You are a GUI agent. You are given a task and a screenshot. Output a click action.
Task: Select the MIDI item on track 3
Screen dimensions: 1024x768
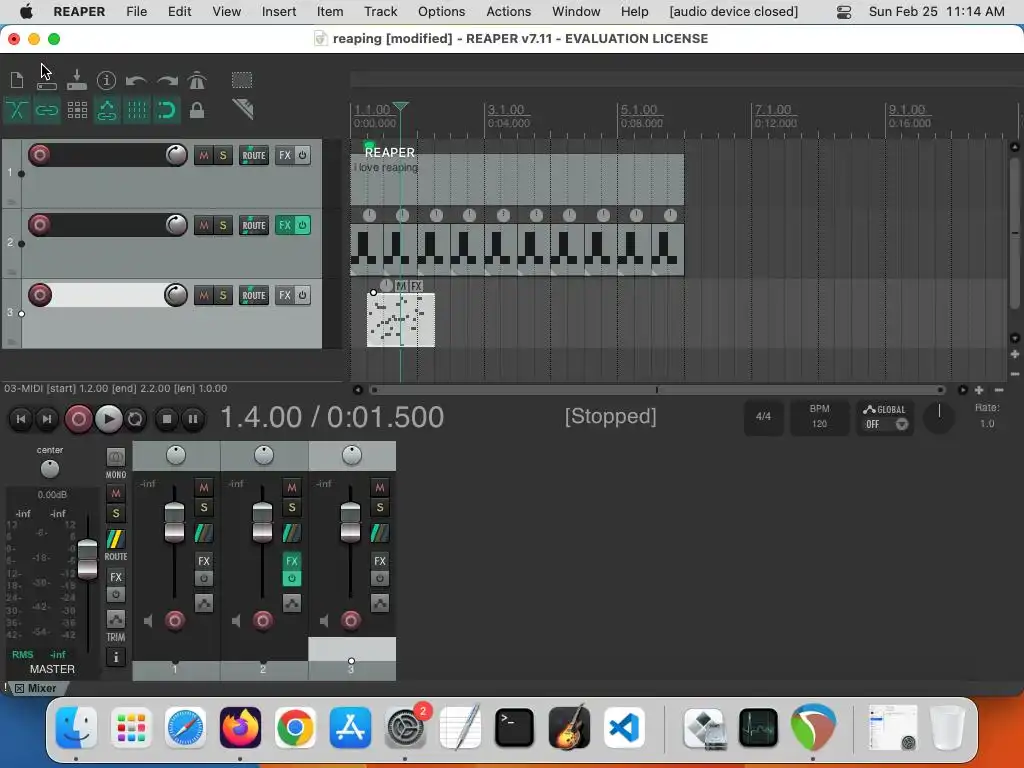tap(400, 320)
